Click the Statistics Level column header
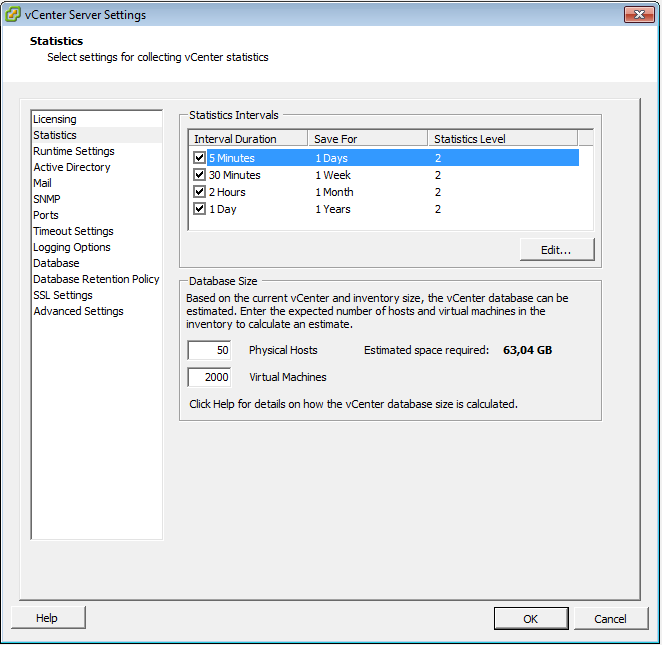662x645 pixels. [503, 139]
